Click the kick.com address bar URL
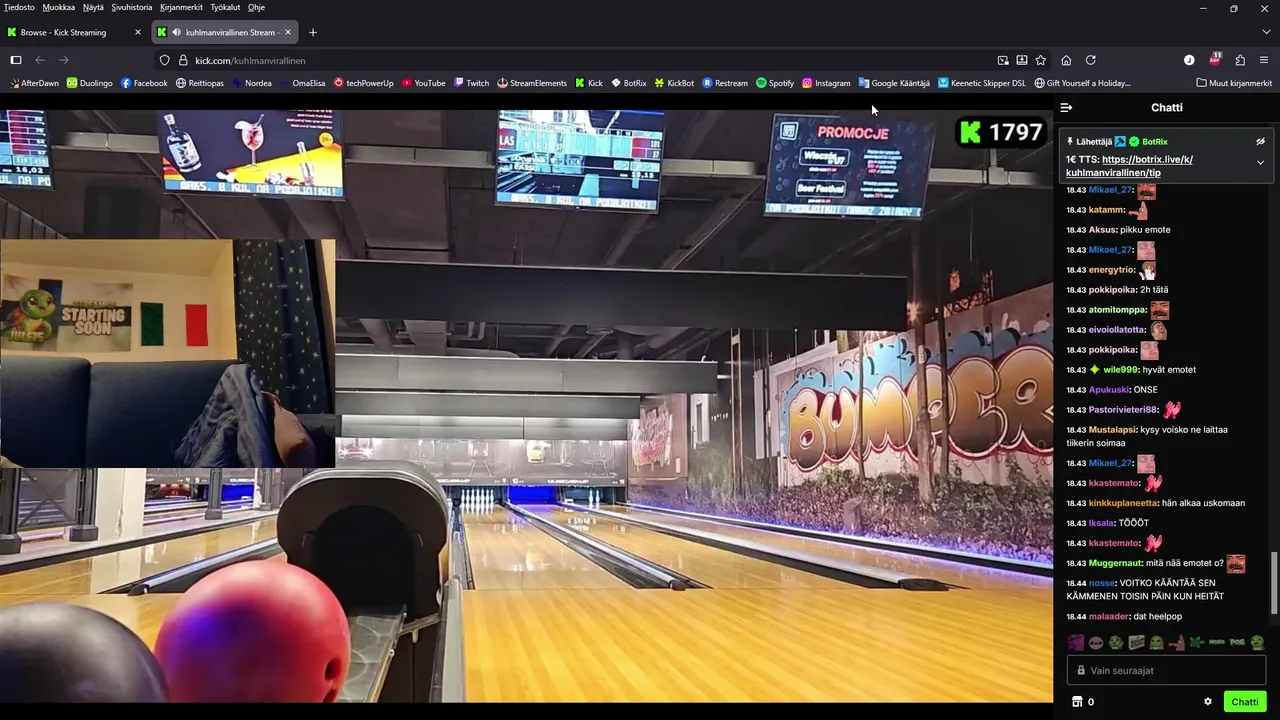This screenshot has width=1280, height=720. point(250,60)
